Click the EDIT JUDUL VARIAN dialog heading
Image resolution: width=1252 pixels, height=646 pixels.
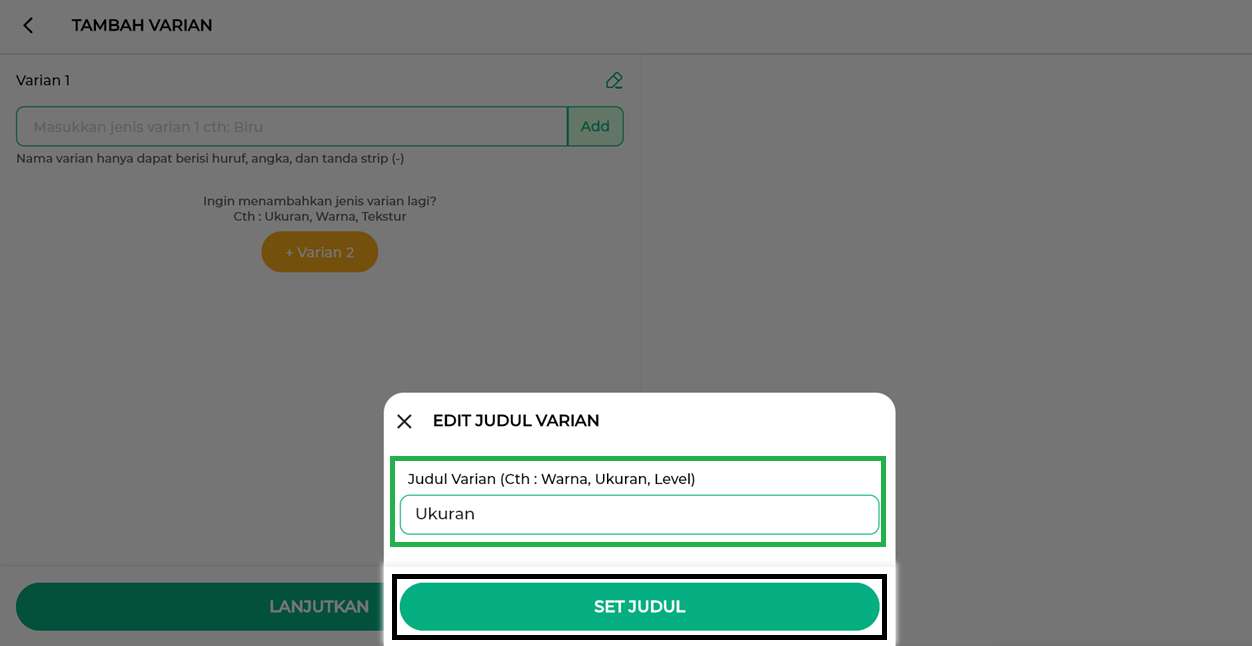(516, 421)
